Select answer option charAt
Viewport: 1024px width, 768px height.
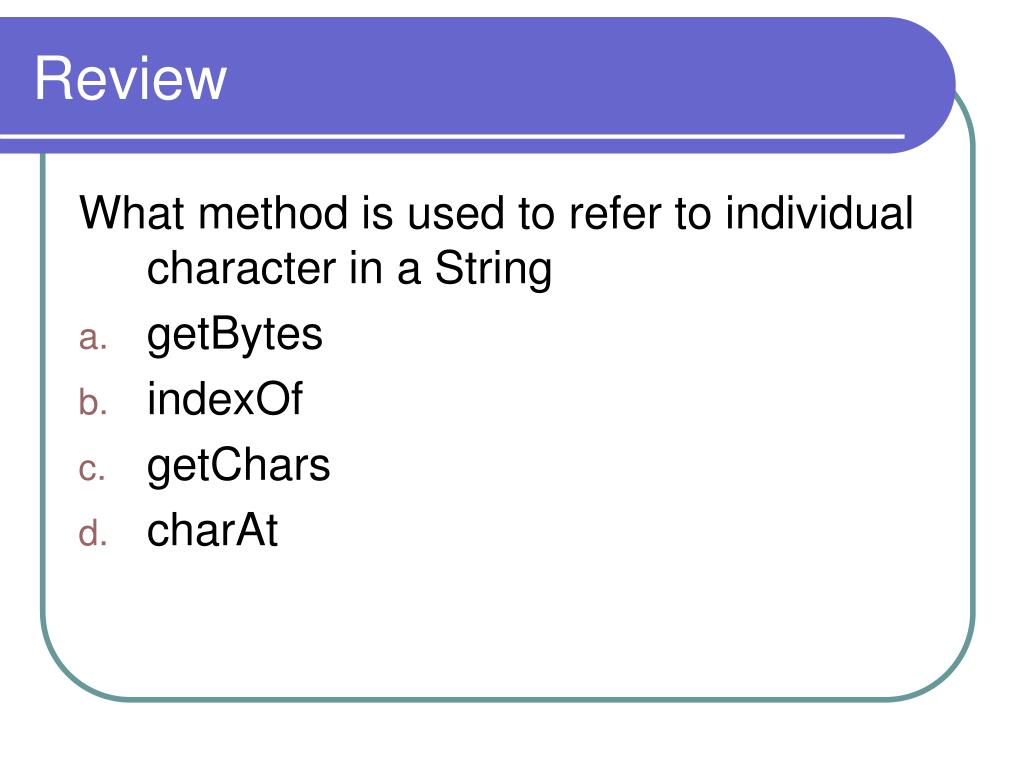(x=212, y=530)
